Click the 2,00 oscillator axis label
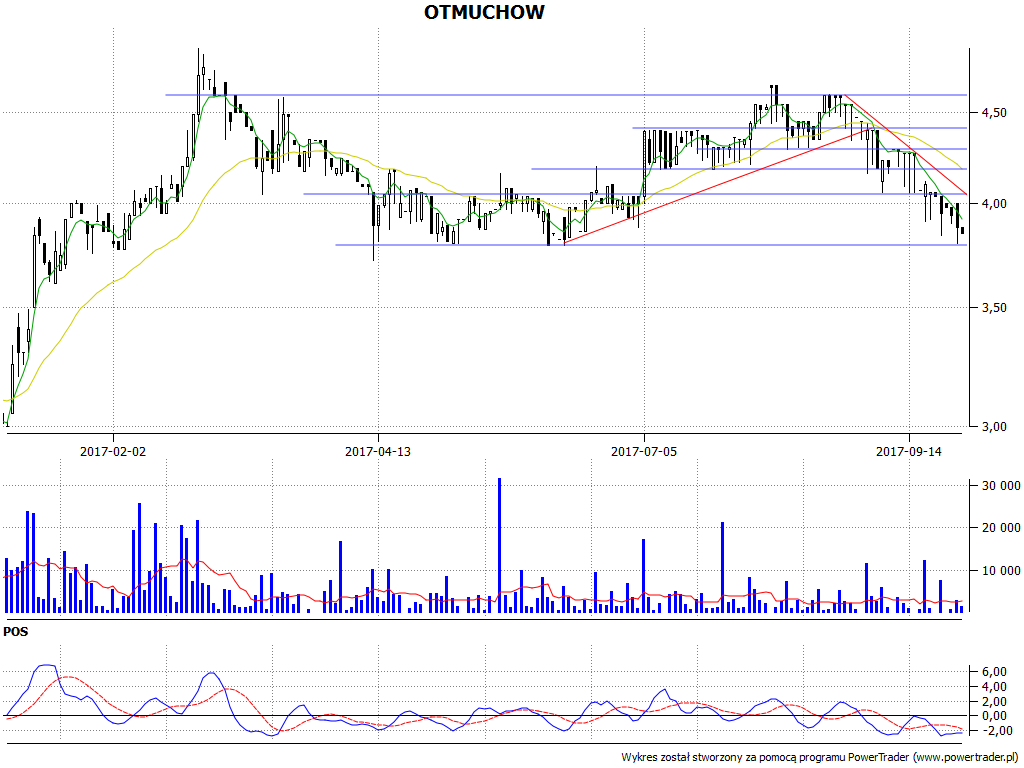Viewport: 1024px width, 768px height. (x=994, y=701)
